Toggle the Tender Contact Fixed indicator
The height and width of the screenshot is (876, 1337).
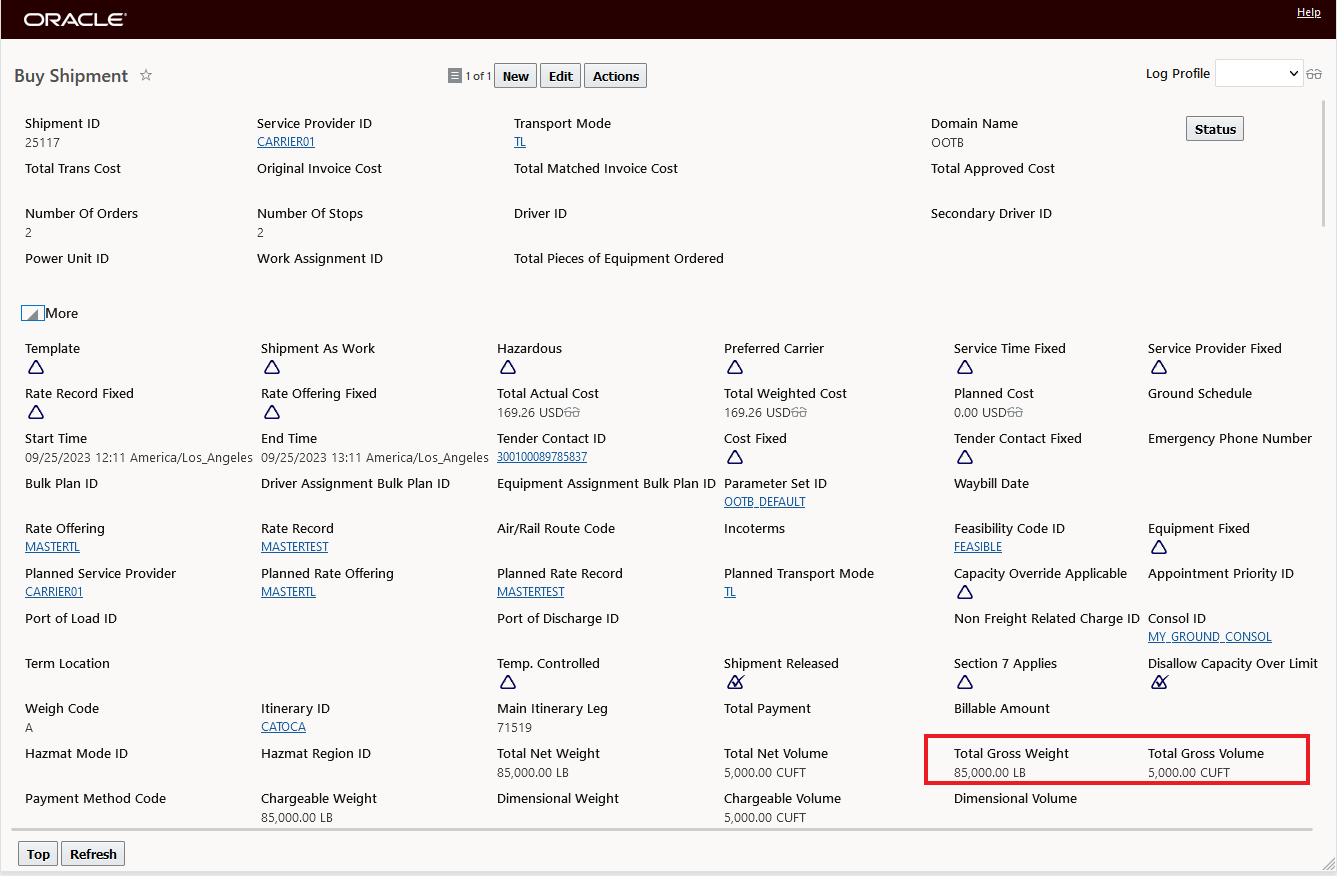click(x=965, y=457)
